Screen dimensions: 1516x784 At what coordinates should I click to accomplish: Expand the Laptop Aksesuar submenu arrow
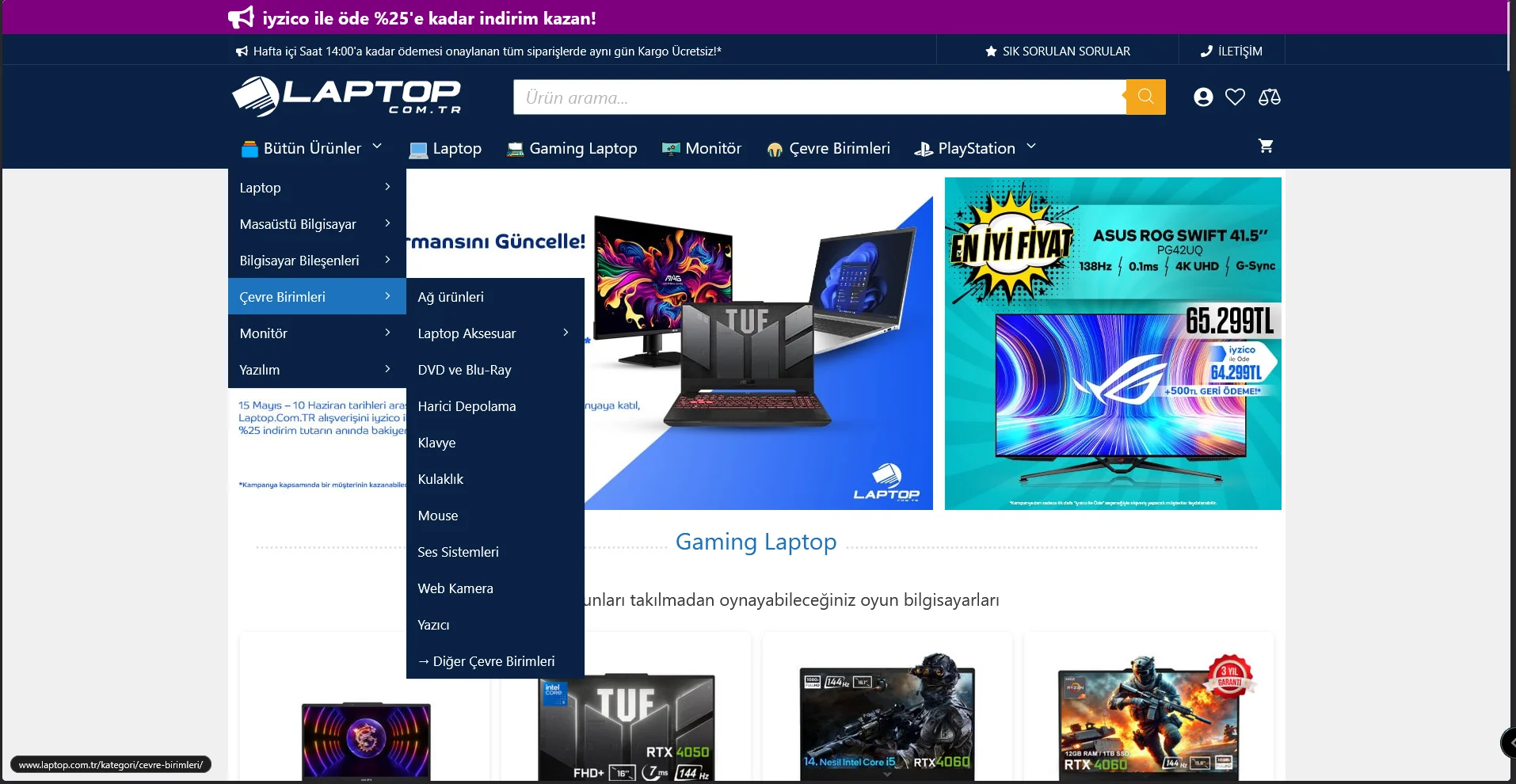point(566,333)
